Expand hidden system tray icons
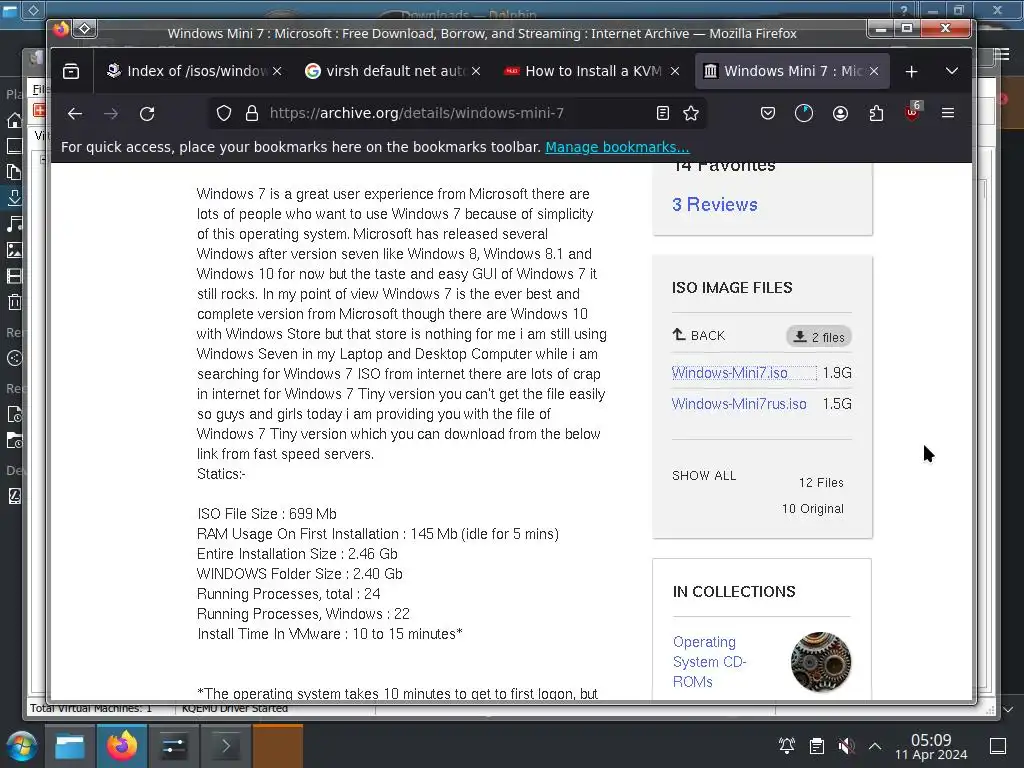Image resolution: width=1024 pixels, height=768 pixels. click(x=875, y=746)
